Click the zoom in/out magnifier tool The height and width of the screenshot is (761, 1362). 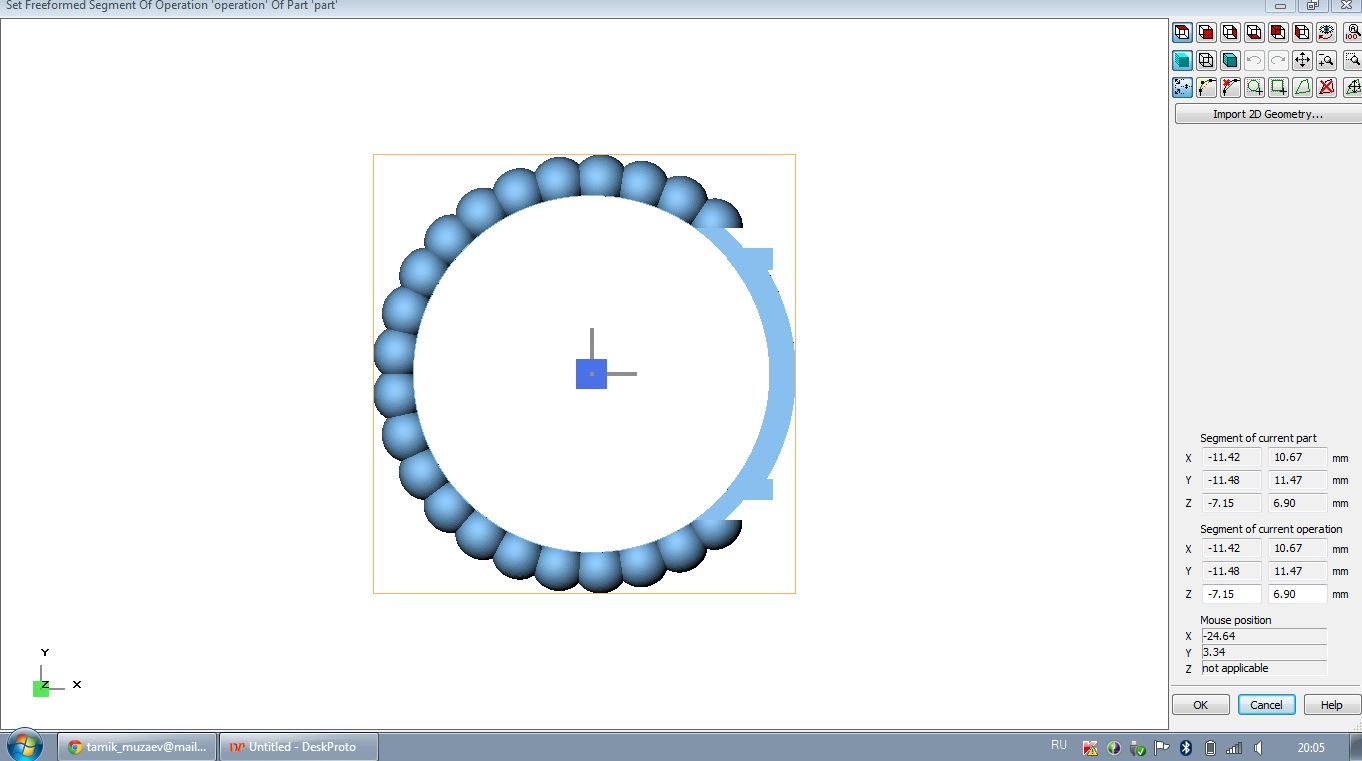pyautogui.click(x=1326, y=60)
